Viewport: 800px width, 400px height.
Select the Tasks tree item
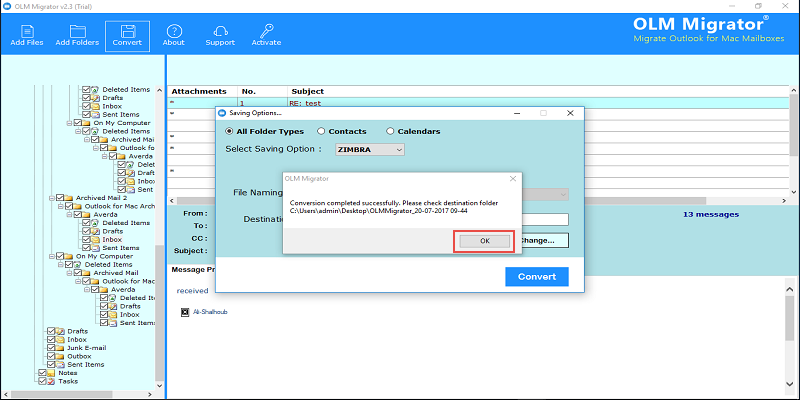point(68,381)
